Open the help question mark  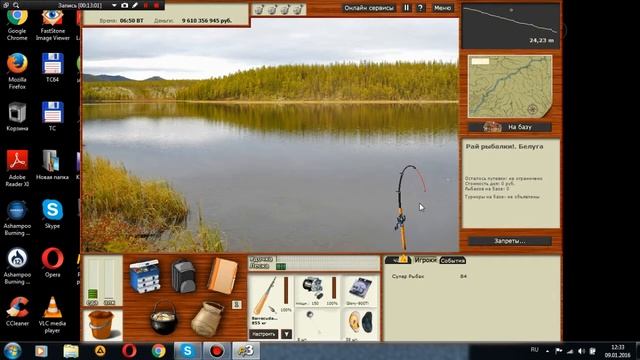point(421,8)
